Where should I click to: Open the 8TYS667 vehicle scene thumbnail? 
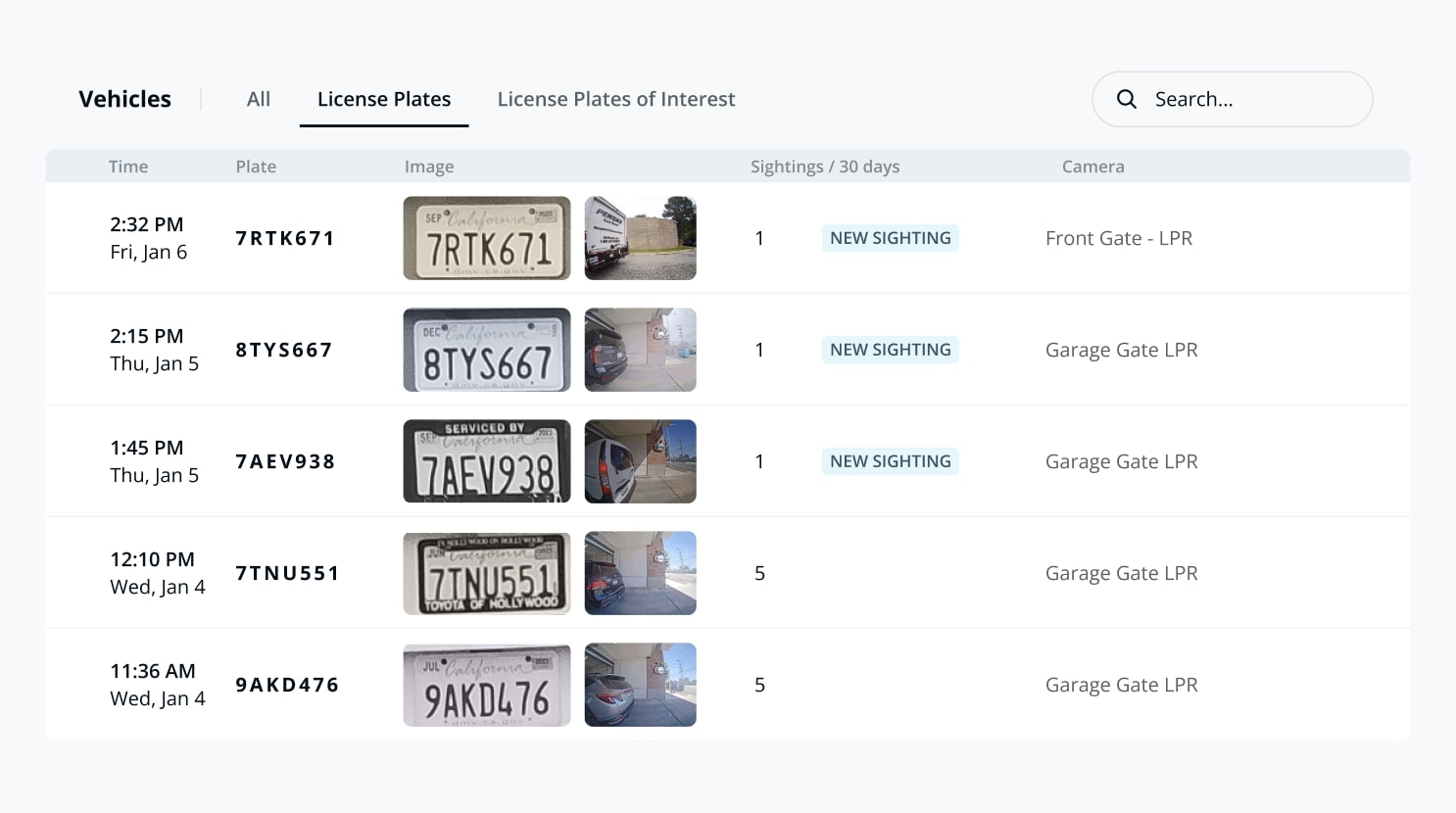641,350
